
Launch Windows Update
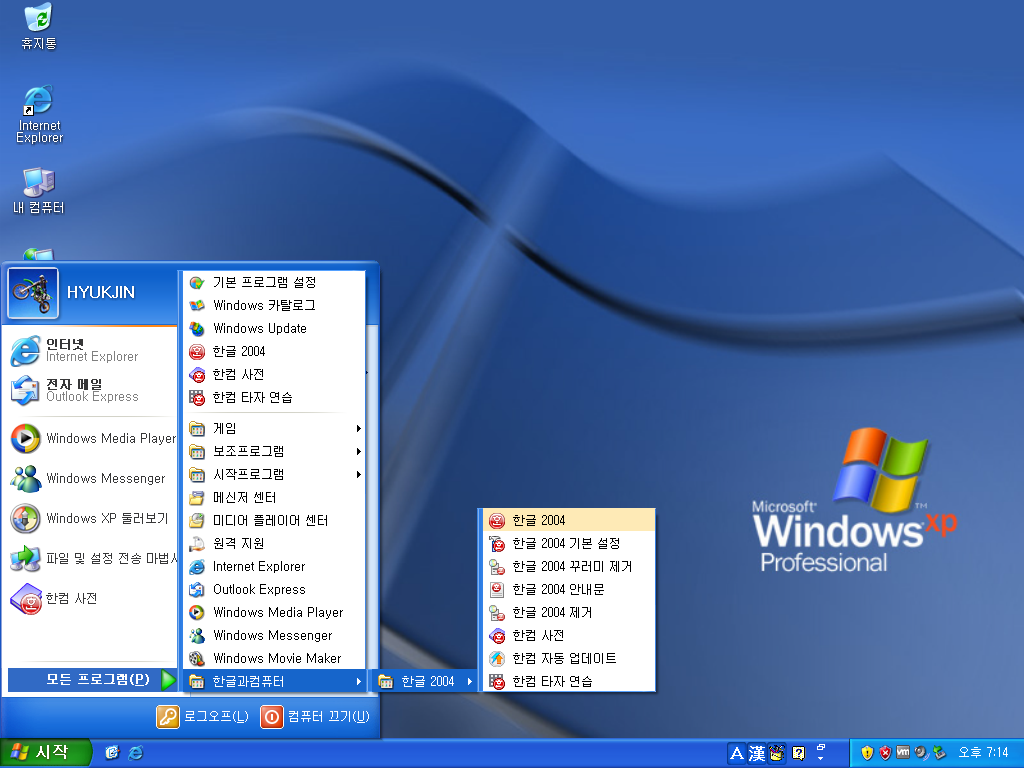tap(274, 328)
